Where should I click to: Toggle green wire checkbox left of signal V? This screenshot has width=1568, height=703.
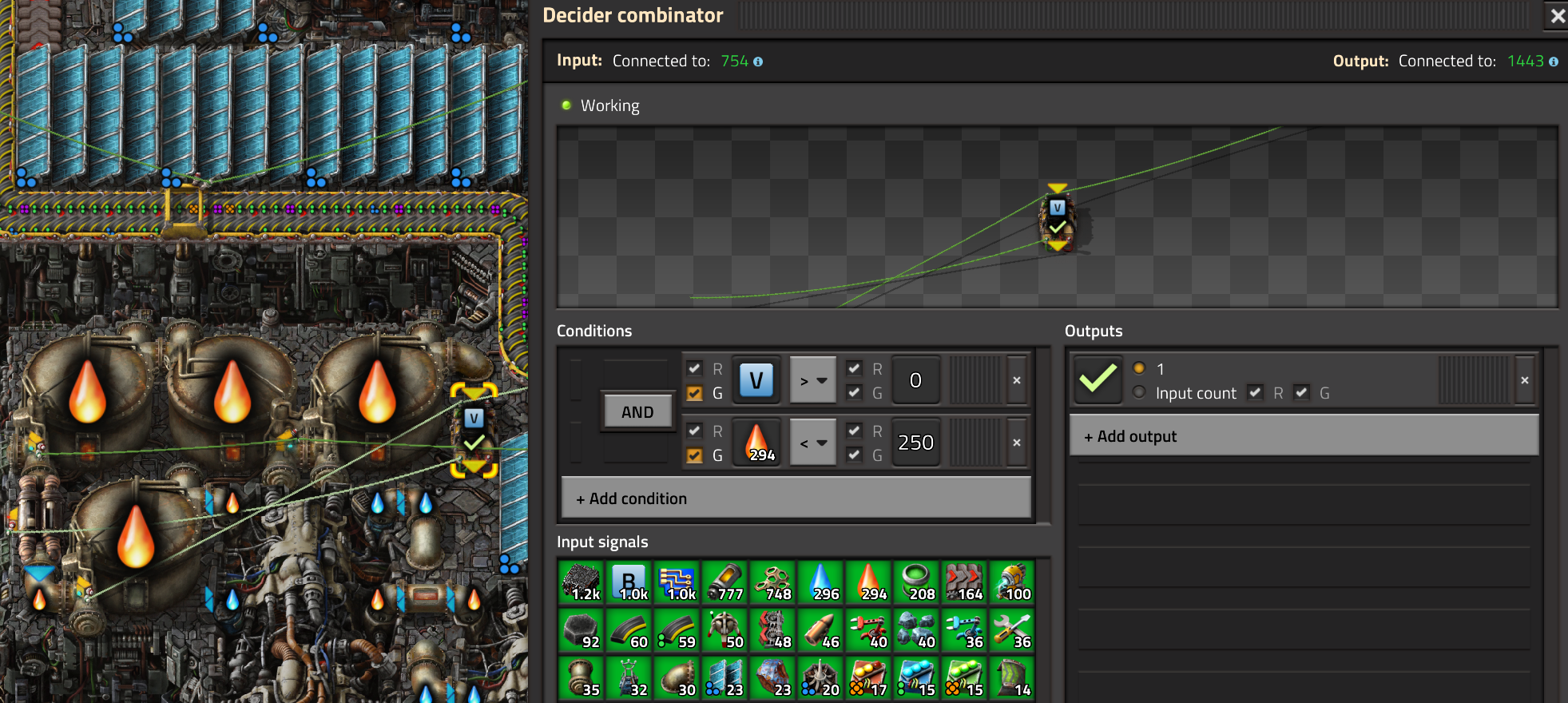(694, 393)
